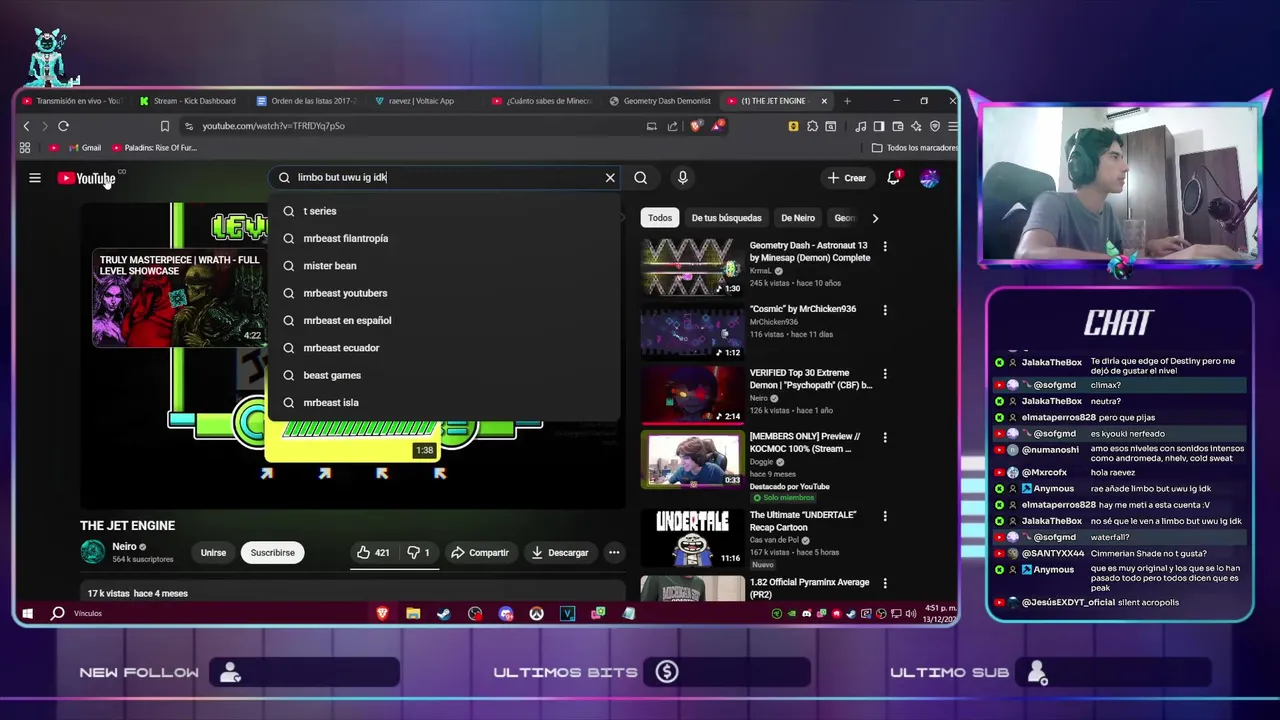
Task: Switch to the Stream - Kick Dashboard tab
Action: 188,101
